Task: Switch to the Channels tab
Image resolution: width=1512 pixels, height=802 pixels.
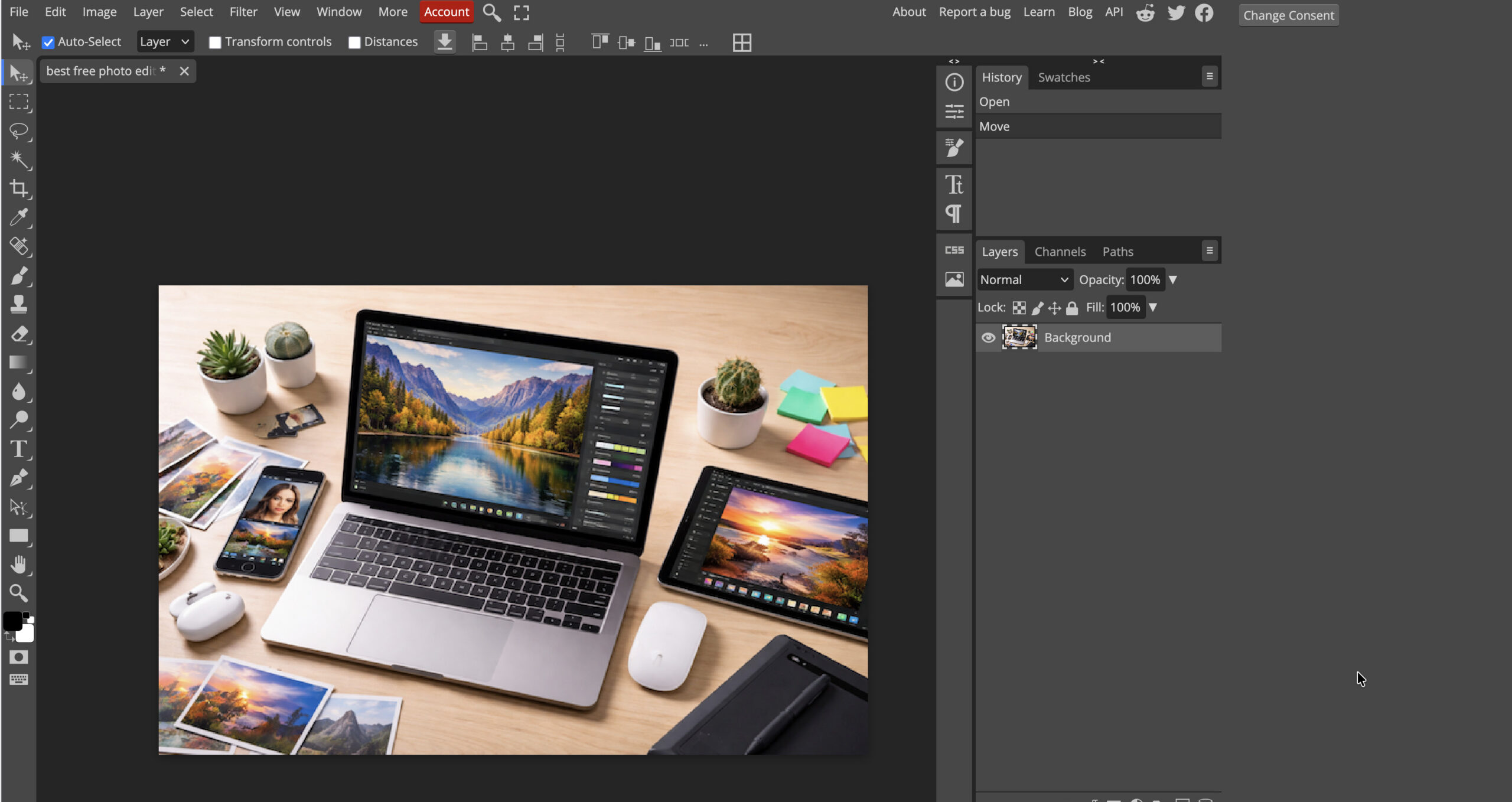Action: pos(1060,252)
